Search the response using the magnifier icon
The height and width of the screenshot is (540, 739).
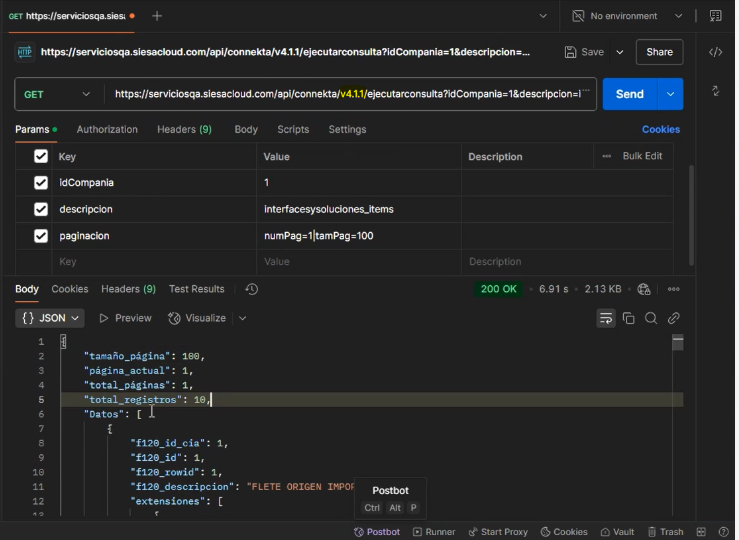651,318
